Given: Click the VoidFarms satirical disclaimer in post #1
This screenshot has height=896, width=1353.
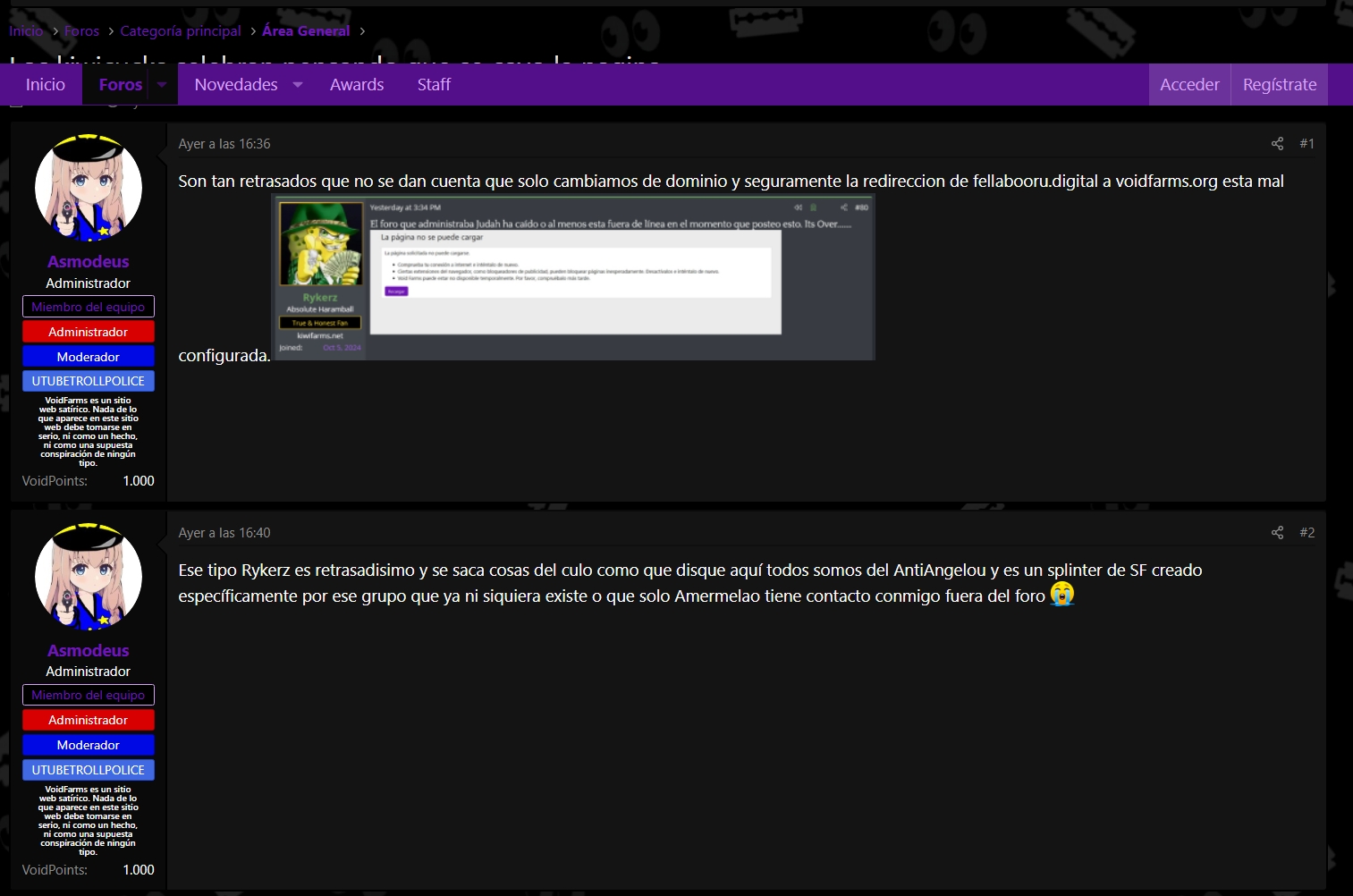Looking at the screenshot, I should (89, 432).
